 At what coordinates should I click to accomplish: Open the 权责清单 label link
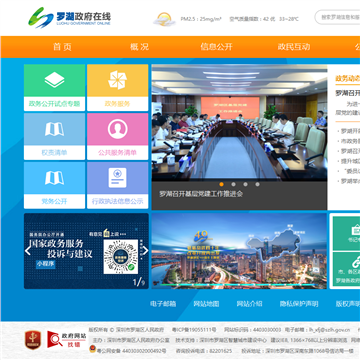click(x=54, y=153)
